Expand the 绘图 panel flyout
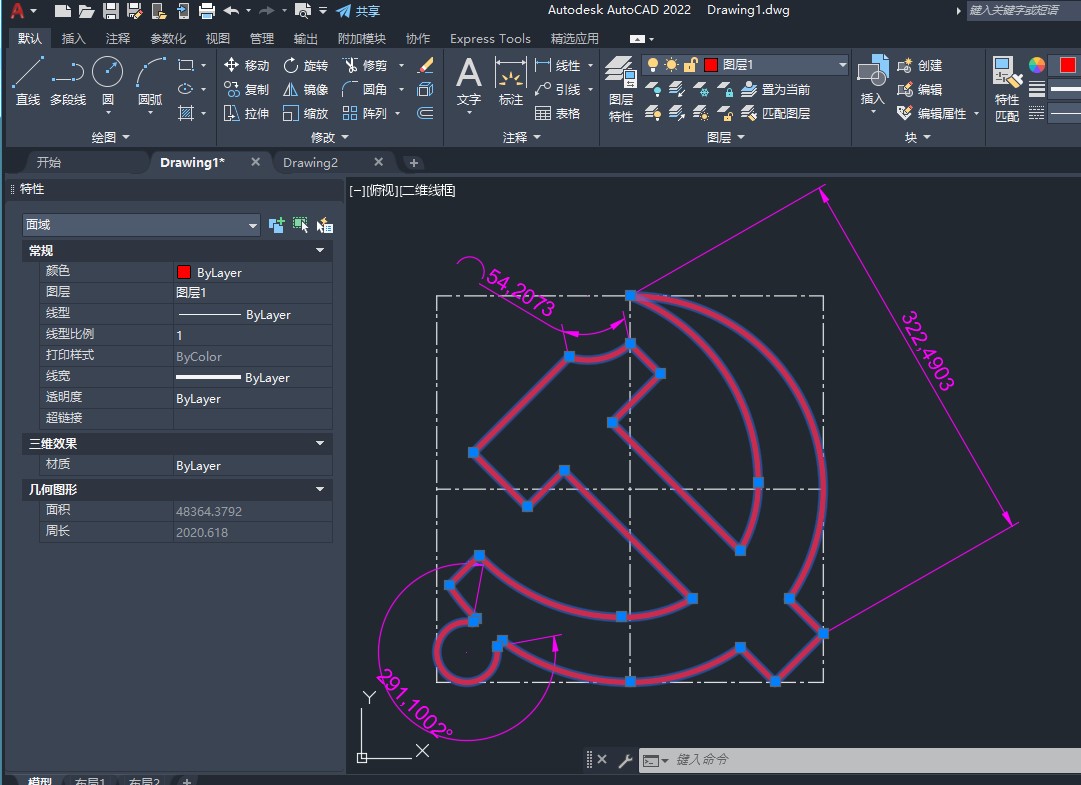This screenshot has height=785, width=1081. tap(110, 137)
